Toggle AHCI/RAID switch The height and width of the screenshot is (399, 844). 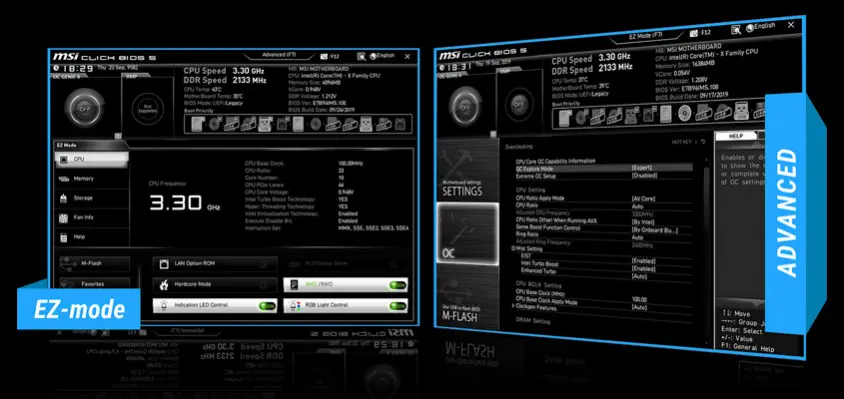[398, 285]
